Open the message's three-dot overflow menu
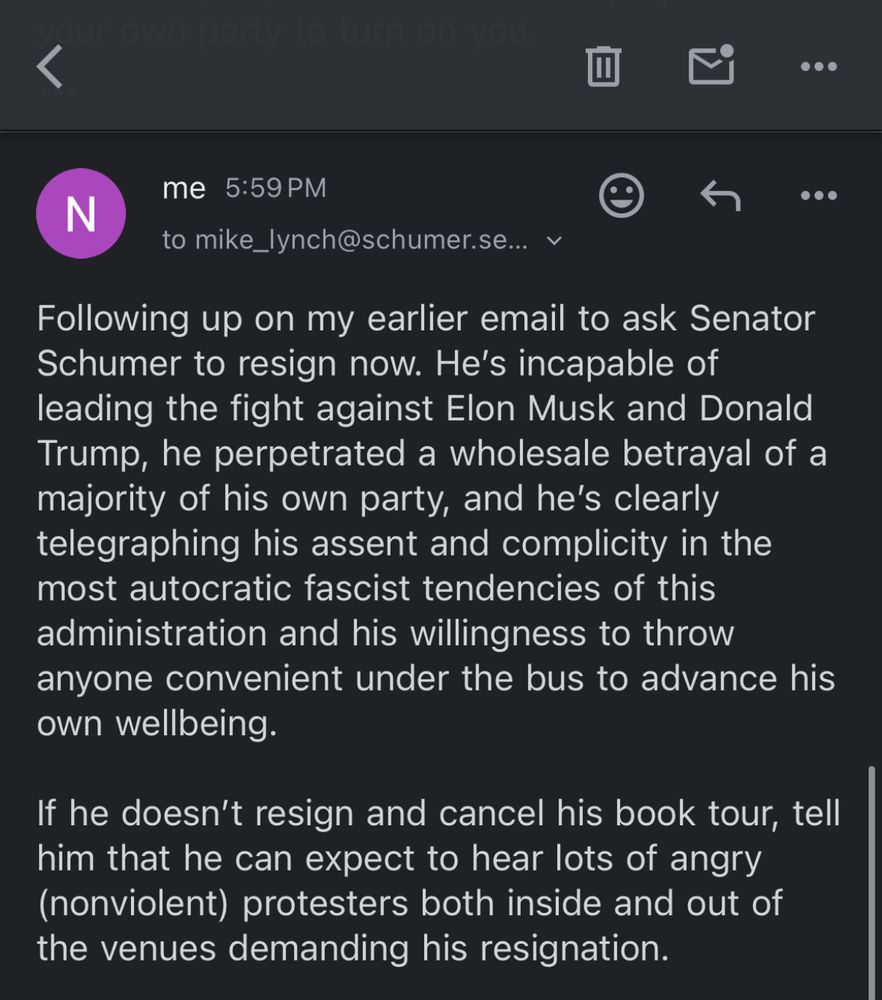Viewport: 882px width, 1000px height. (x=818, y=195)
